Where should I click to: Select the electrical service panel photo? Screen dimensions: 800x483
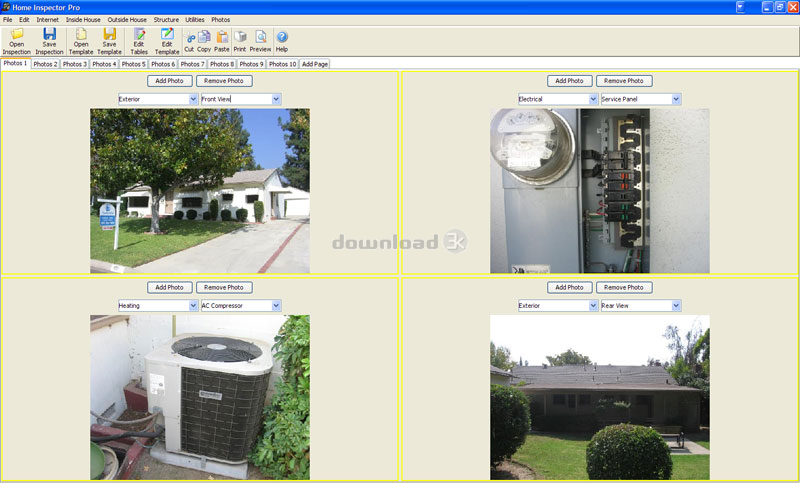pyautogui.click(x=599, y=190)
